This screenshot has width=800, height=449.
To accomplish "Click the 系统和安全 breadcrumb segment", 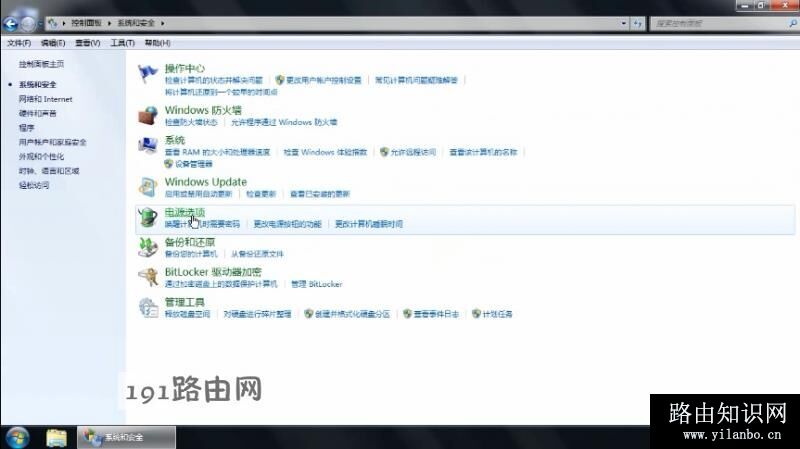I will tap(136, 23).
